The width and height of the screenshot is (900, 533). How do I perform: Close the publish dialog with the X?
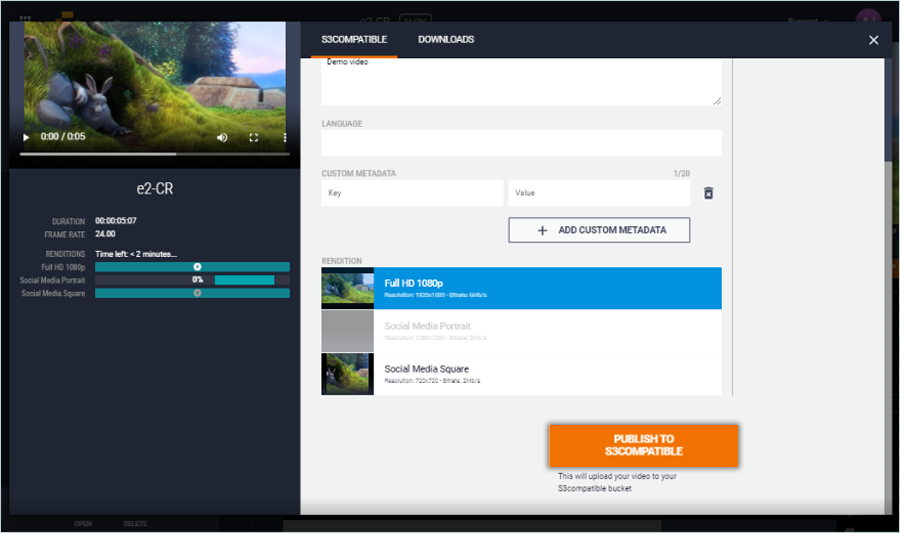coord(874,40)
